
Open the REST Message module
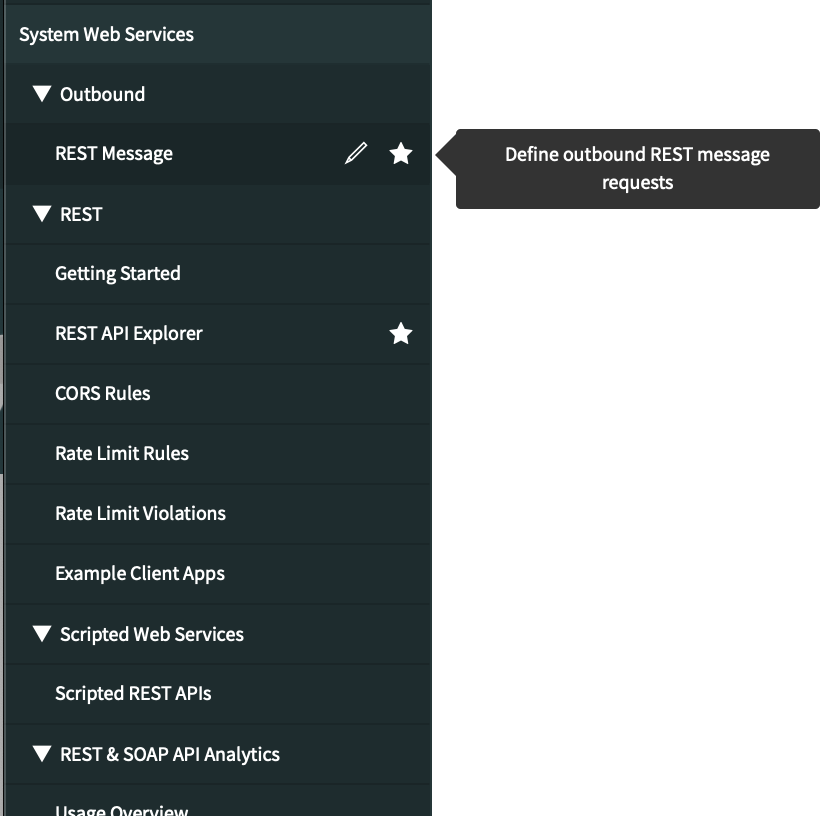[x=114, y=154]
